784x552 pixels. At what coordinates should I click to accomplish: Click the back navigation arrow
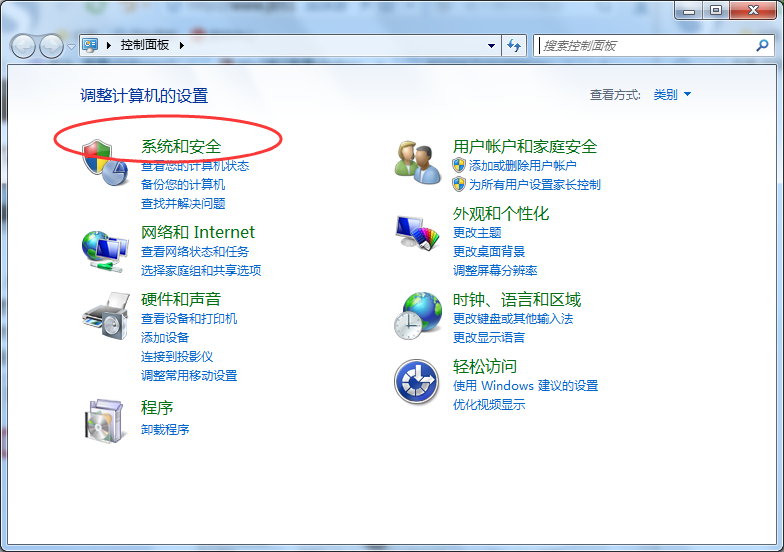(23, 46)
